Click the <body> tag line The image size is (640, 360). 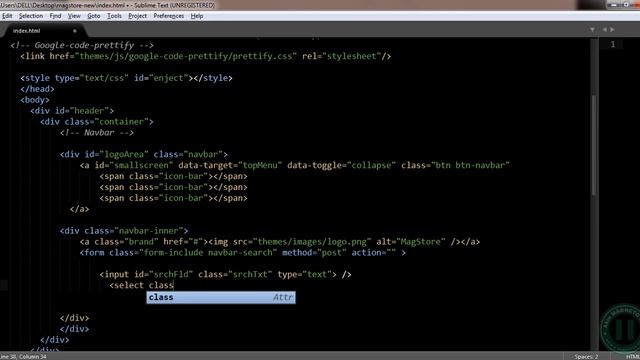tap(35, 100)
